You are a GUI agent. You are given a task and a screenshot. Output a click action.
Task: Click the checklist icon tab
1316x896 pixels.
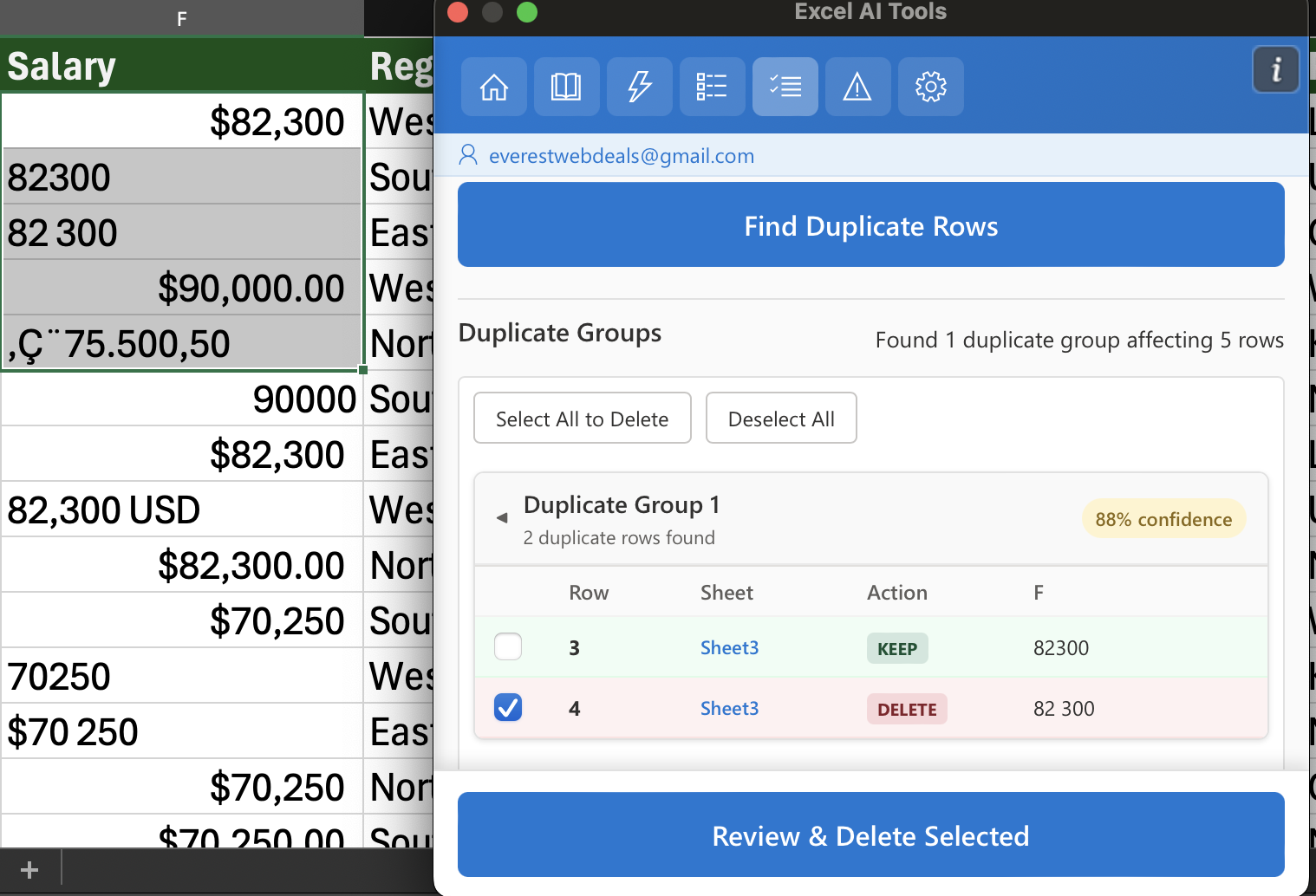(x=785, y=87)
